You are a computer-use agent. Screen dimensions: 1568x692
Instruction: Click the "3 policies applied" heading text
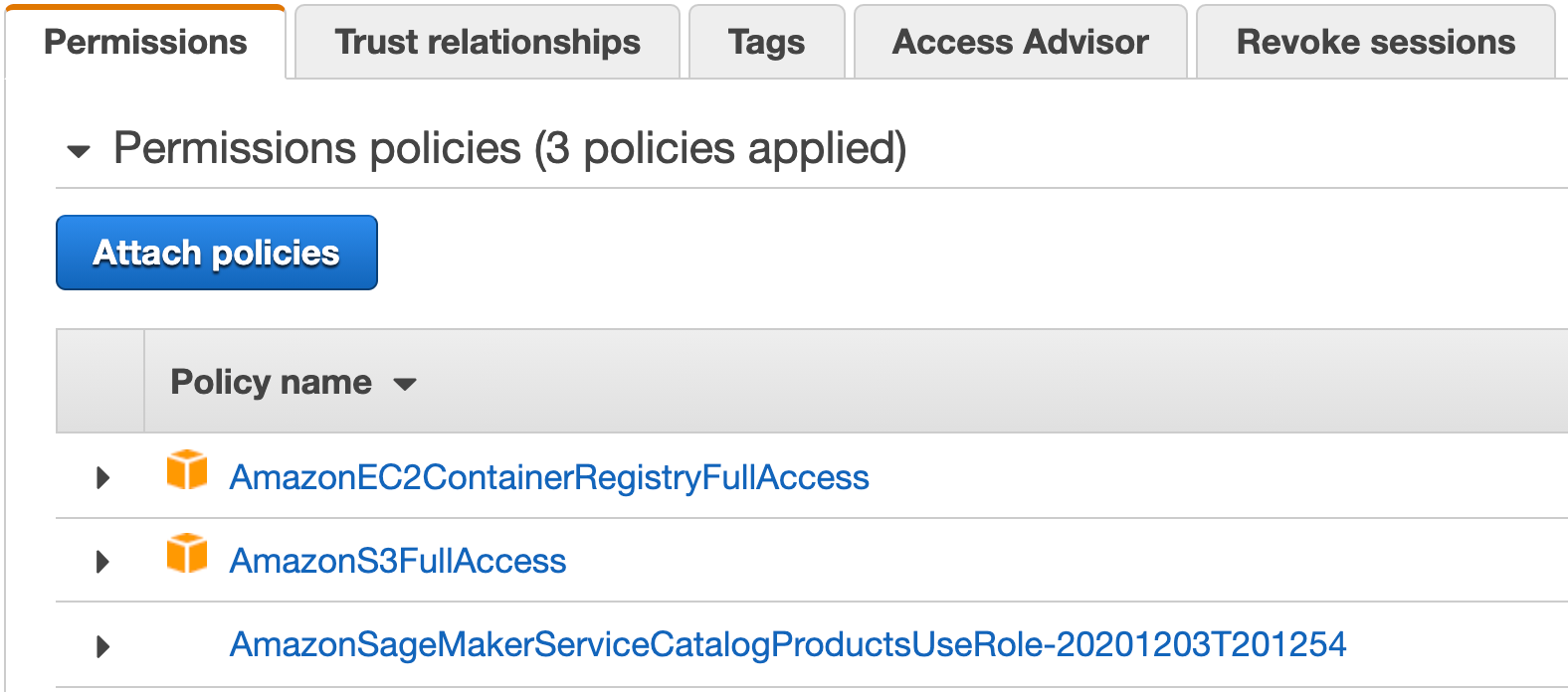(x=720, y=149)
